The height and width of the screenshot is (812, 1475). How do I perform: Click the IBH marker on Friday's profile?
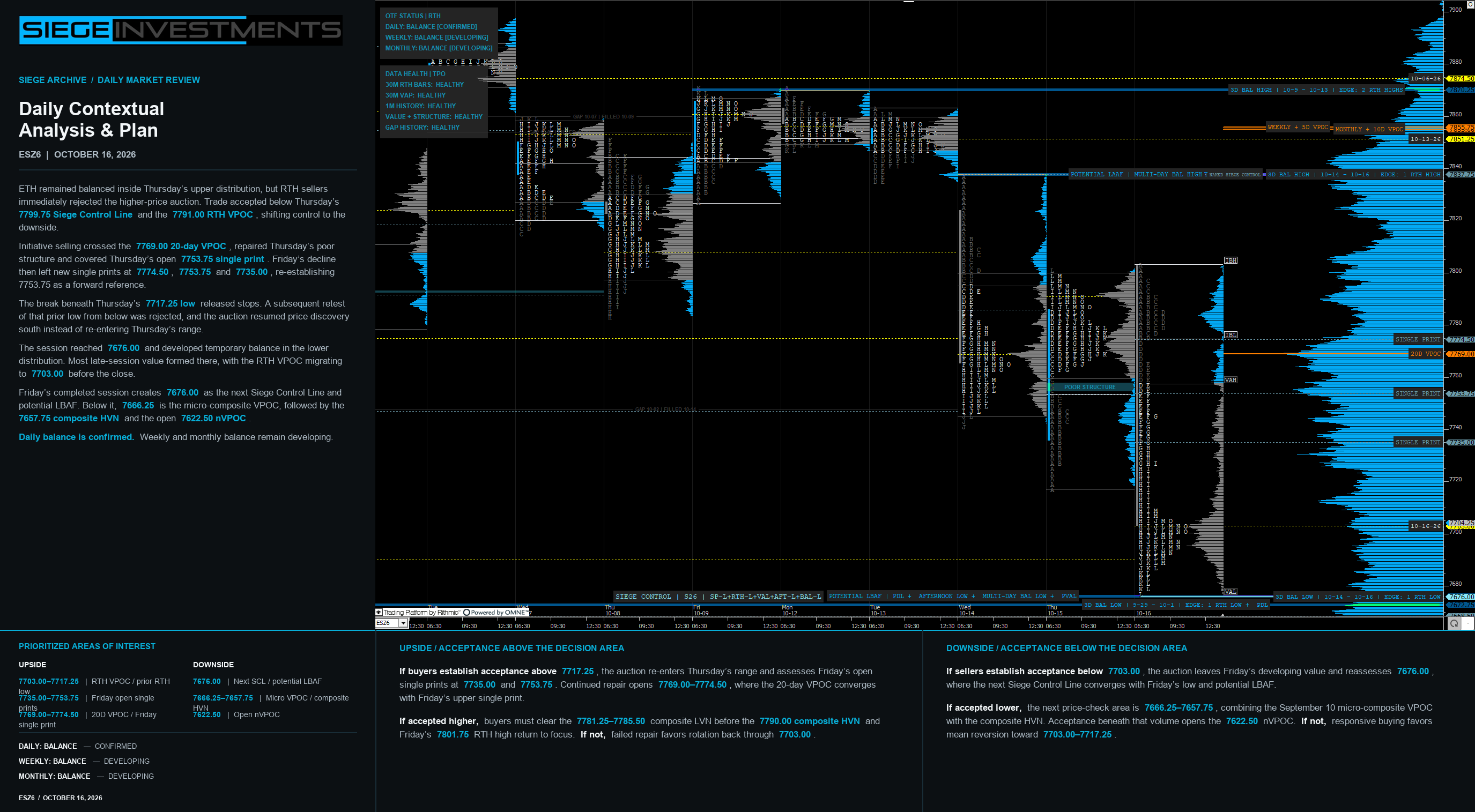1231,260
